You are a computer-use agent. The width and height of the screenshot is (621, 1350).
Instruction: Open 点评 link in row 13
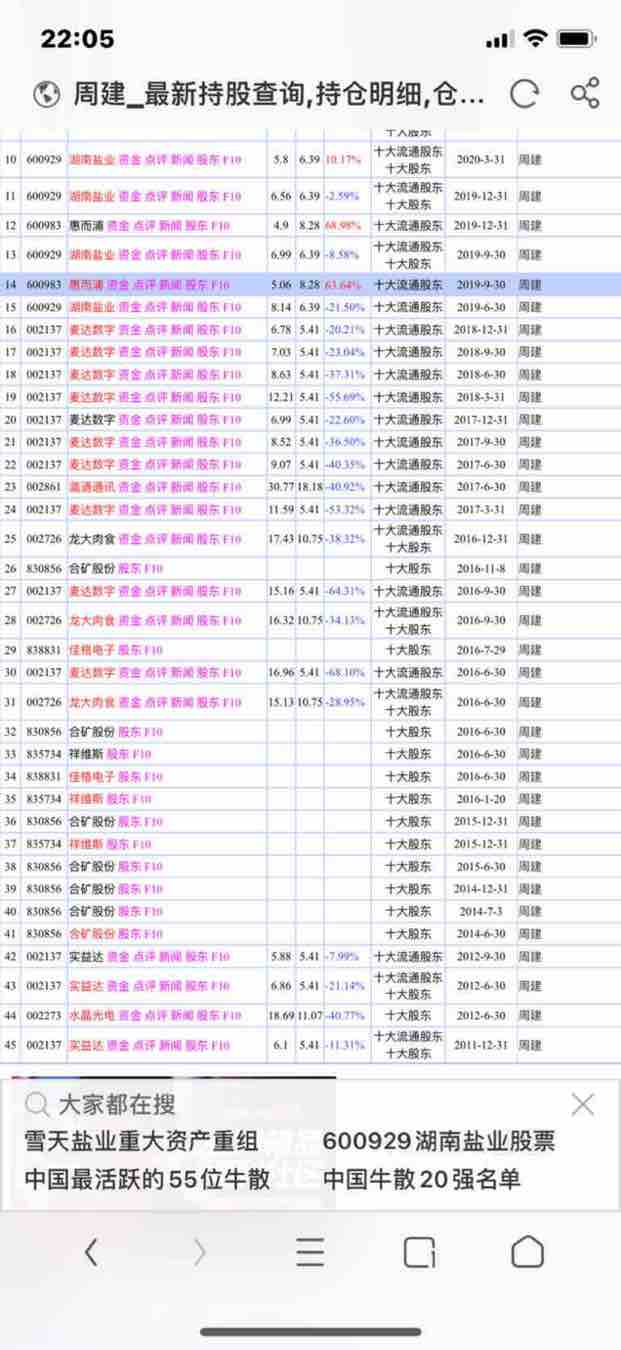156,255
